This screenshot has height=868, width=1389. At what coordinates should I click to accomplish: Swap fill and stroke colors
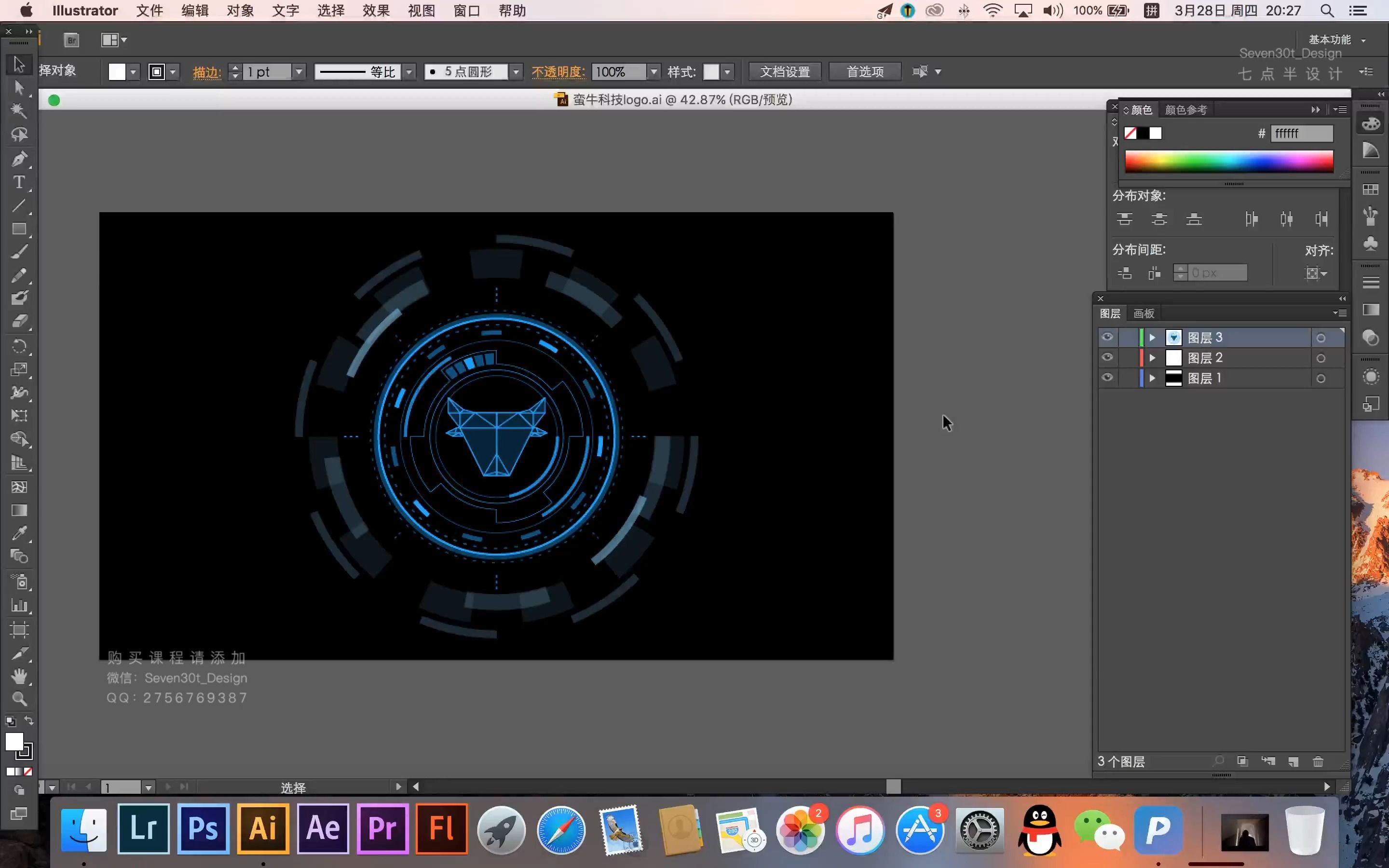[29, 720]
